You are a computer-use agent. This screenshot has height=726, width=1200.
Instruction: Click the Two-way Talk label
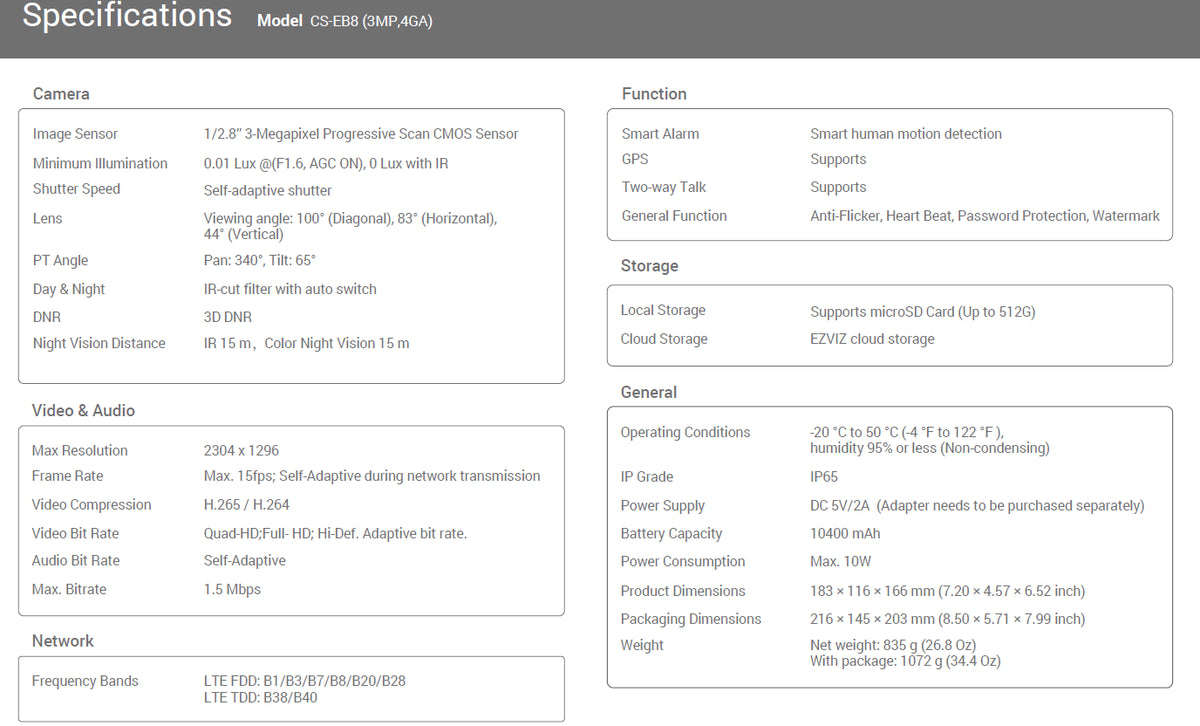664,187
